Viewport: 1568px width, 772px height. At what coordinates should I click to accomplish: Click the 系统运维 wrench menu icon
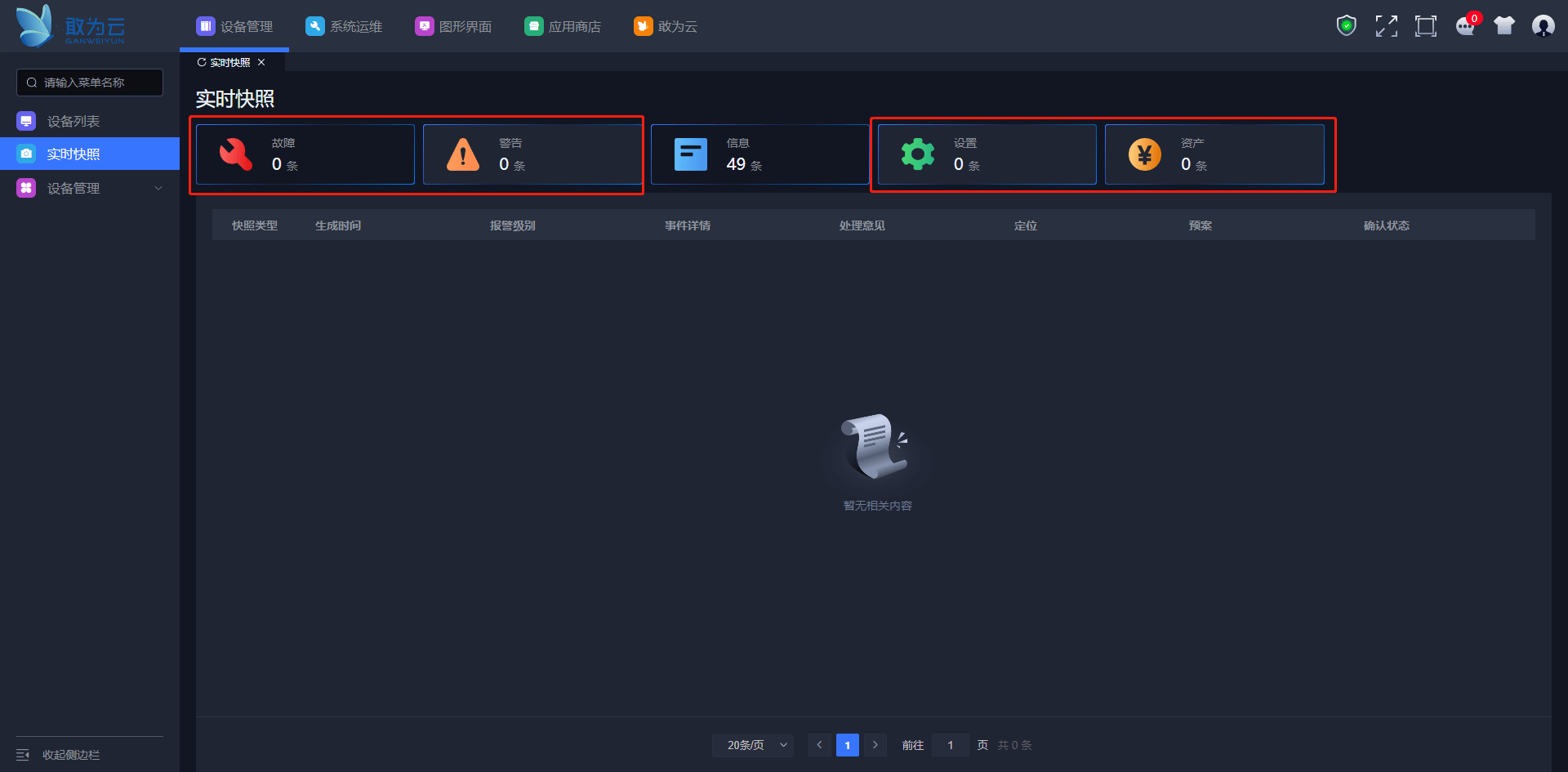pyautogui.click(x=315, y=26)
